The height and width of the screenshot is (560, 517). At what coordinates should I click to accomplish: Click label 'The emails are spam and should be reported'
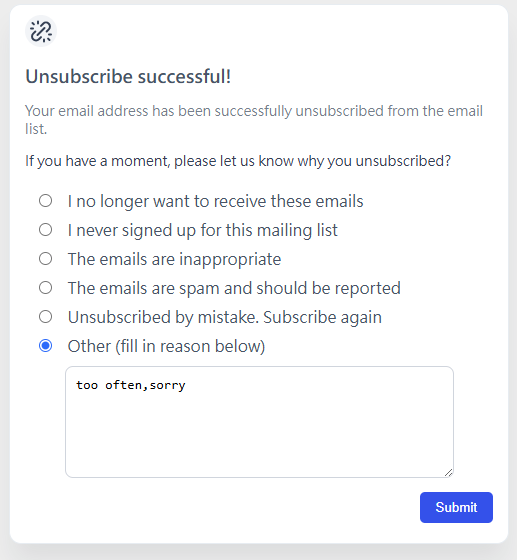234,288
